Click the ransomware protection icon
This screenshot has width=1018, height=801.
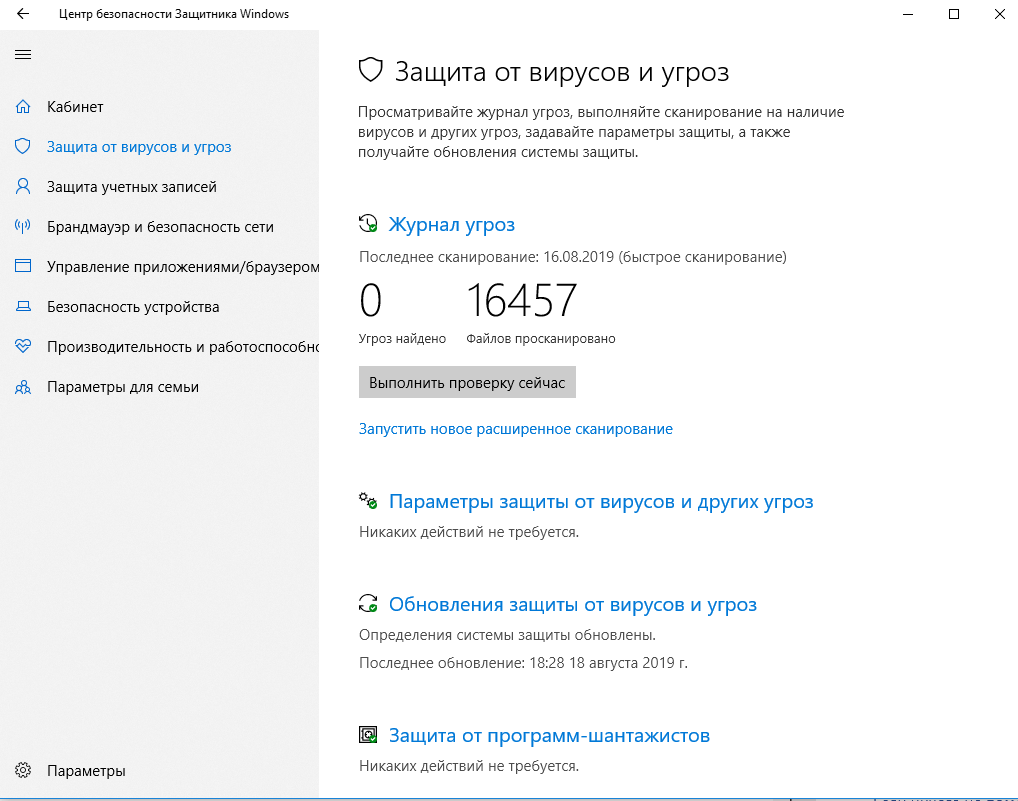368,735
